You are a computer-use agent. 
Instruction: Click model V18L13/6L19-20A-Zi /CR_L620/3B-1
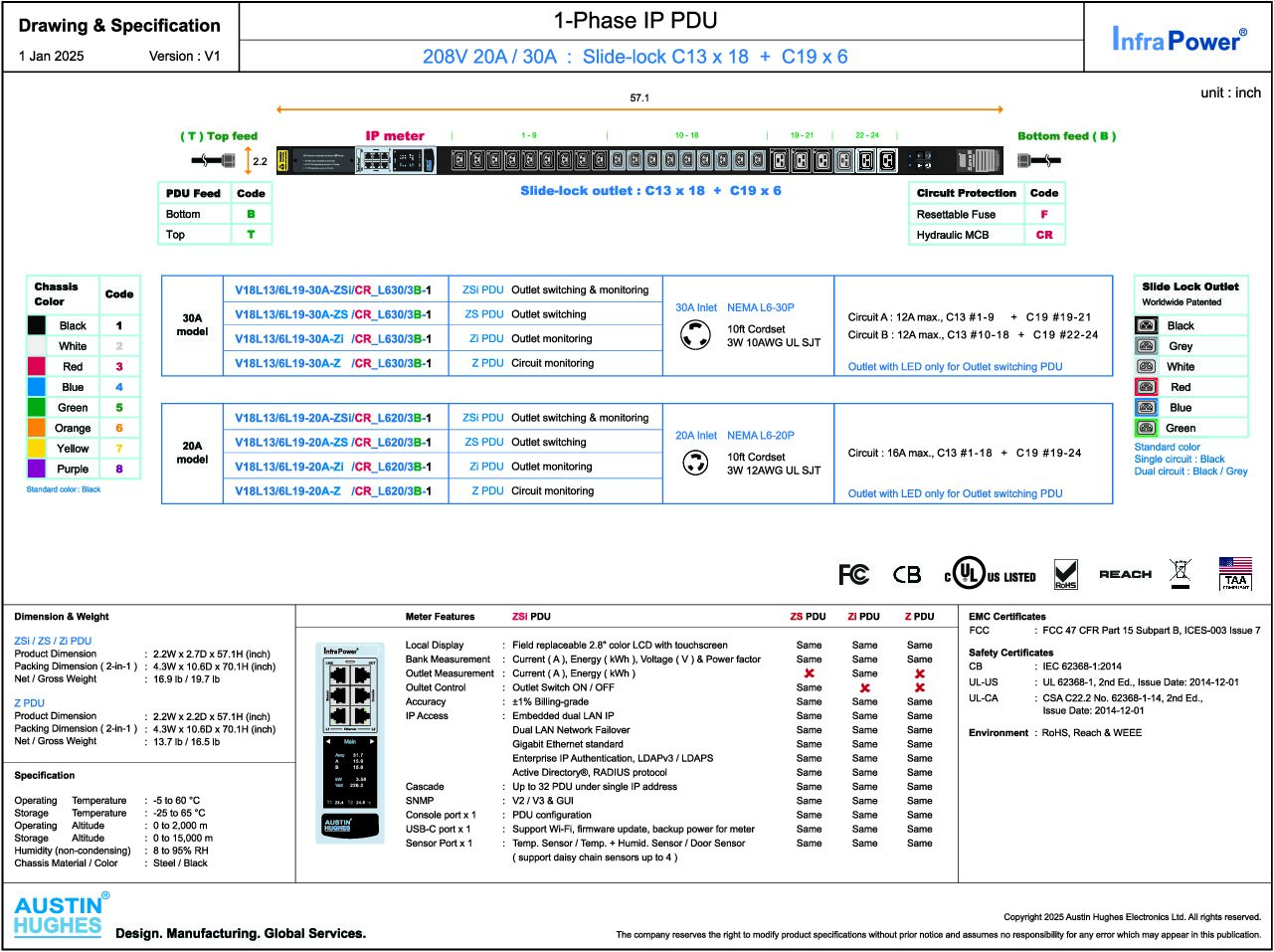click(x=333, y=467)
